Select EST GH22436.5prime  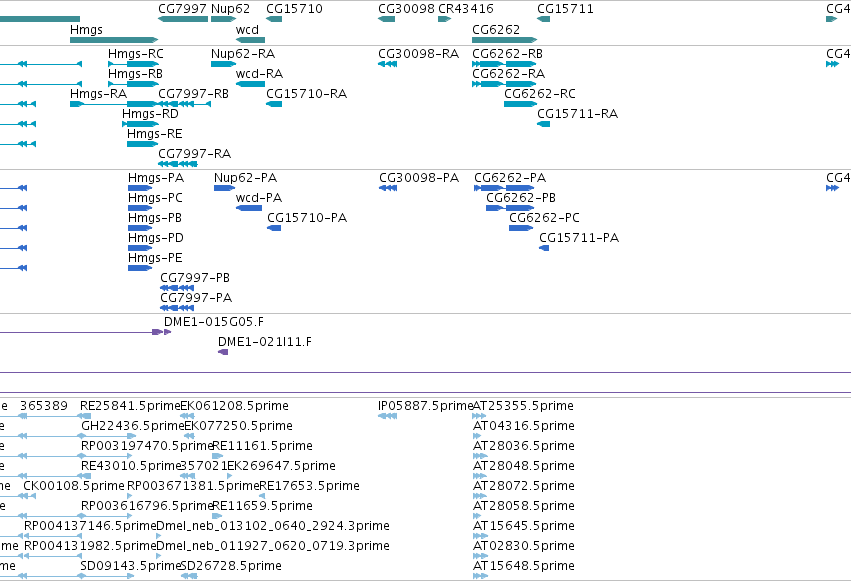133,426
